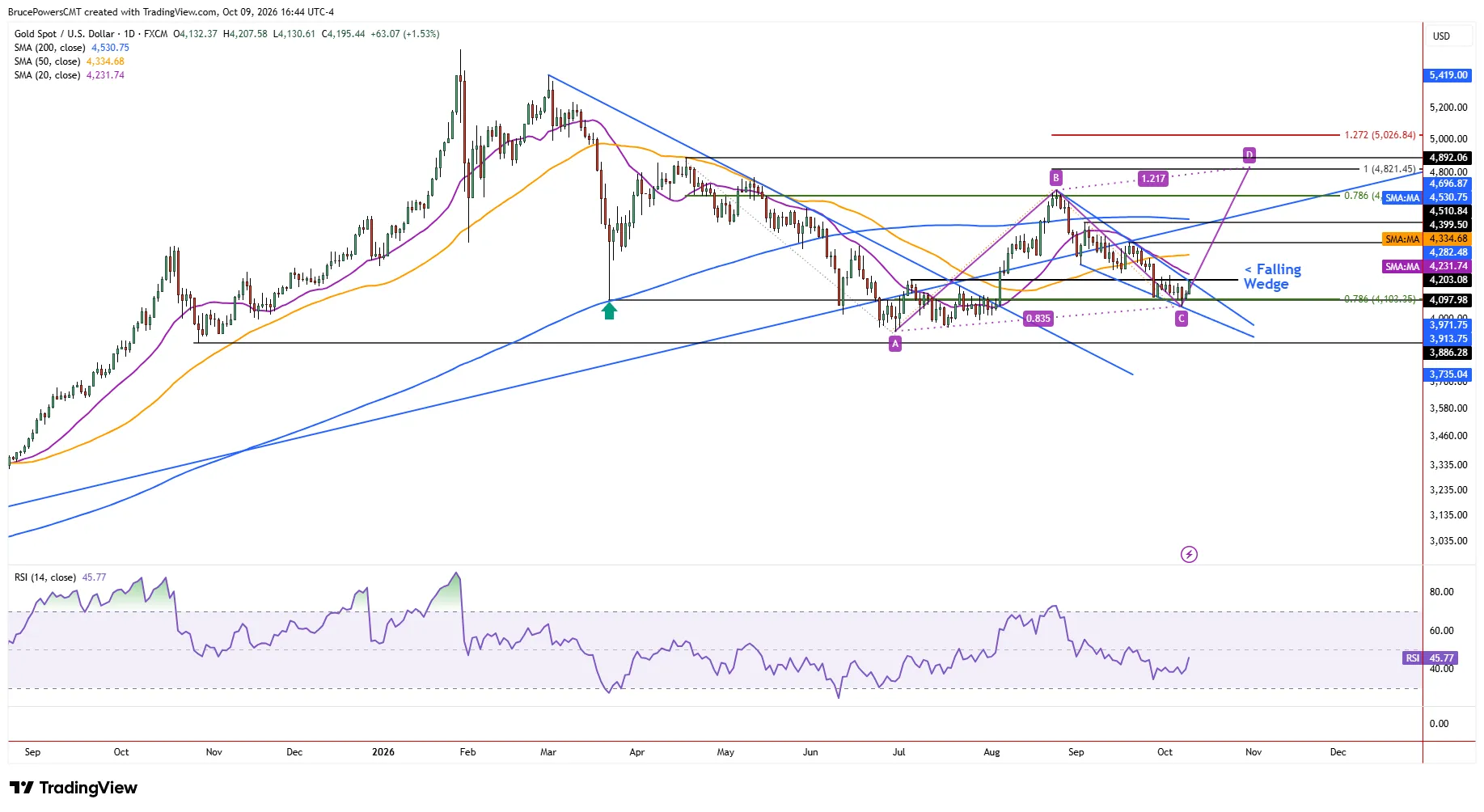Click the SMA (20, close) legend

pyautogui.click(x=69, y=75)
